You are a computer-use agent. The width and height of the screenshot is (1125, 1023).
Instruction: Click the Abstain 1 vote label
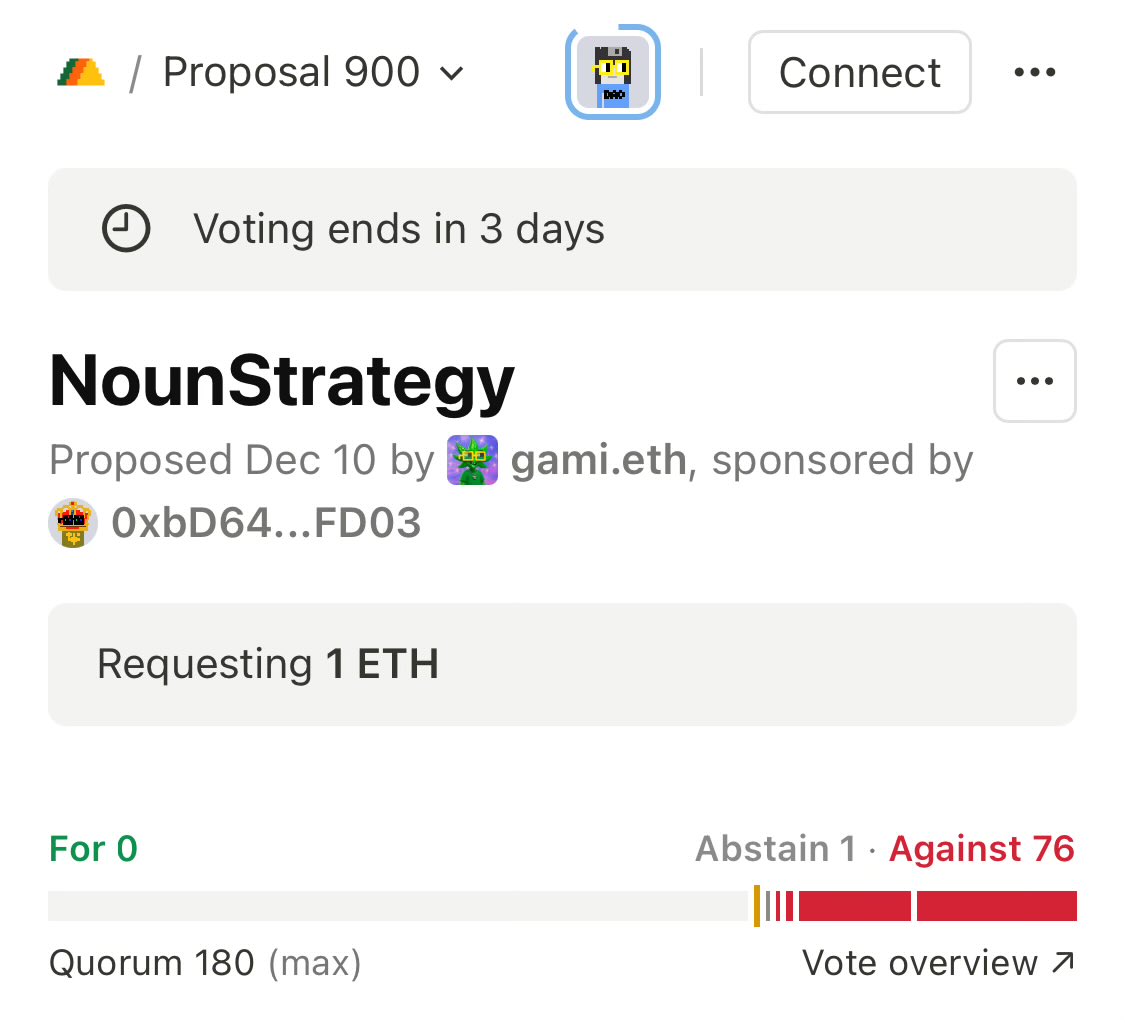click(x=775, y=849)
